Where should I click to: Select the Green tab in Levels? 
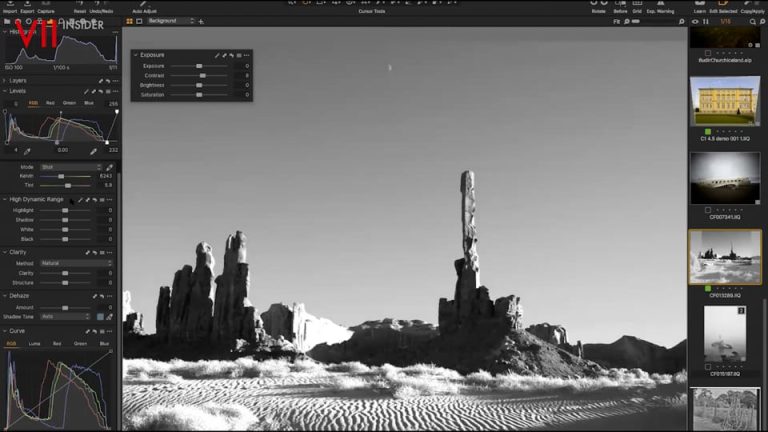(x=69, y=103)
